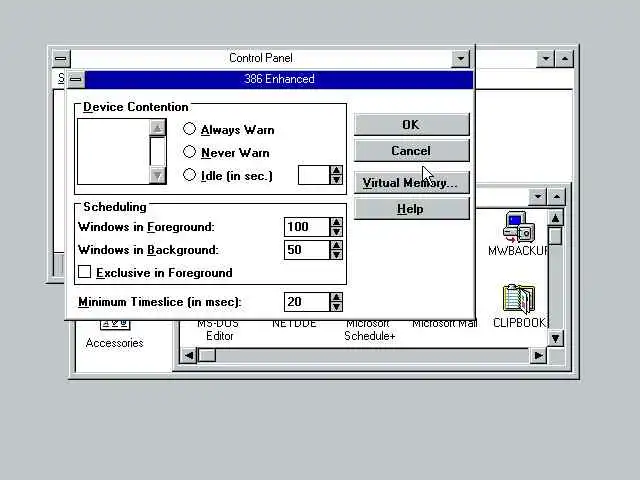The image size is (640, 480).
Task: Decrease the Idle seconds value
Action: point(336,180)
